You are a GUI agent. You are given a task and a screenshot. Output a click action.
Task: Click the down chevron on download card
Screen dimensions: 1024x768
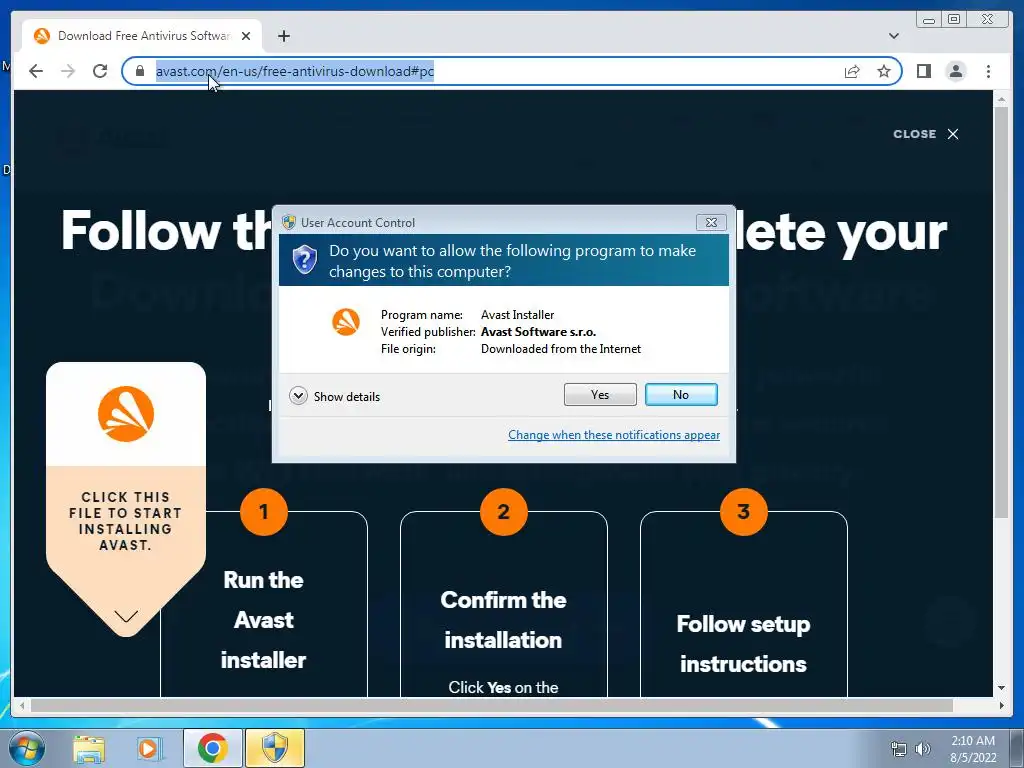(126, 616)
